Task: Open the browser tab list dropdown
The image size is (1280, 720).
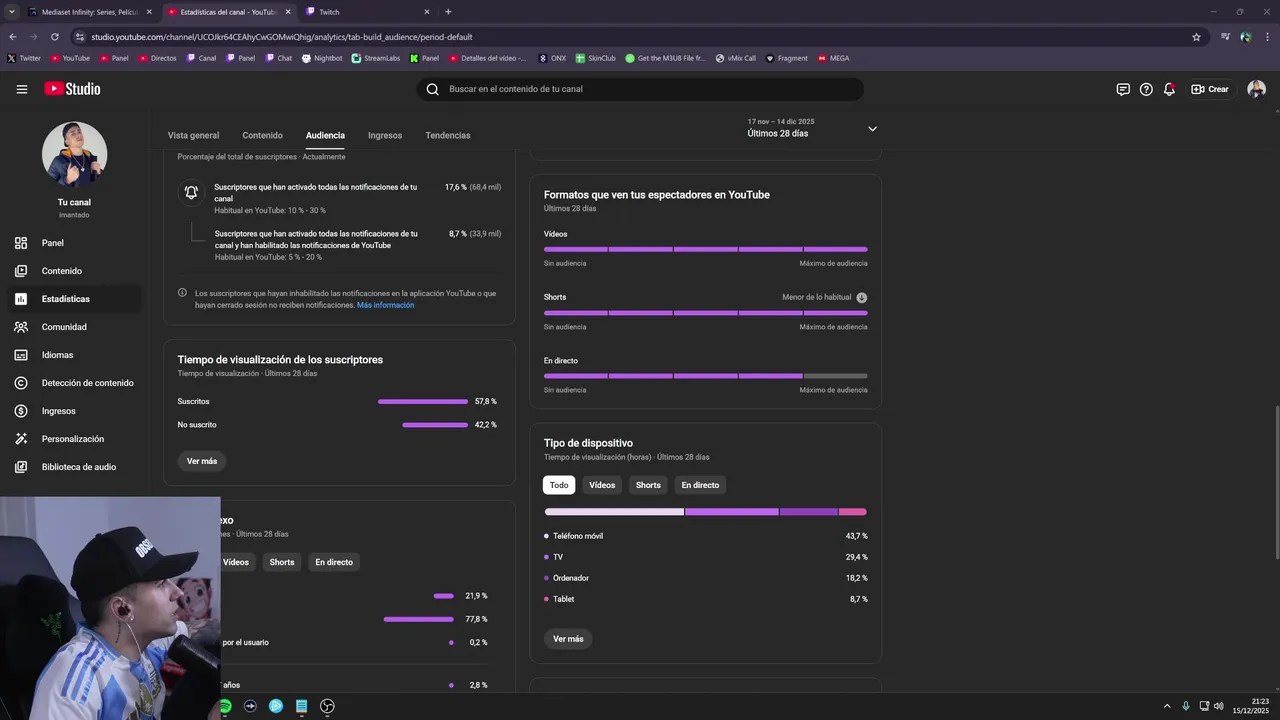Action: (11, 12)
